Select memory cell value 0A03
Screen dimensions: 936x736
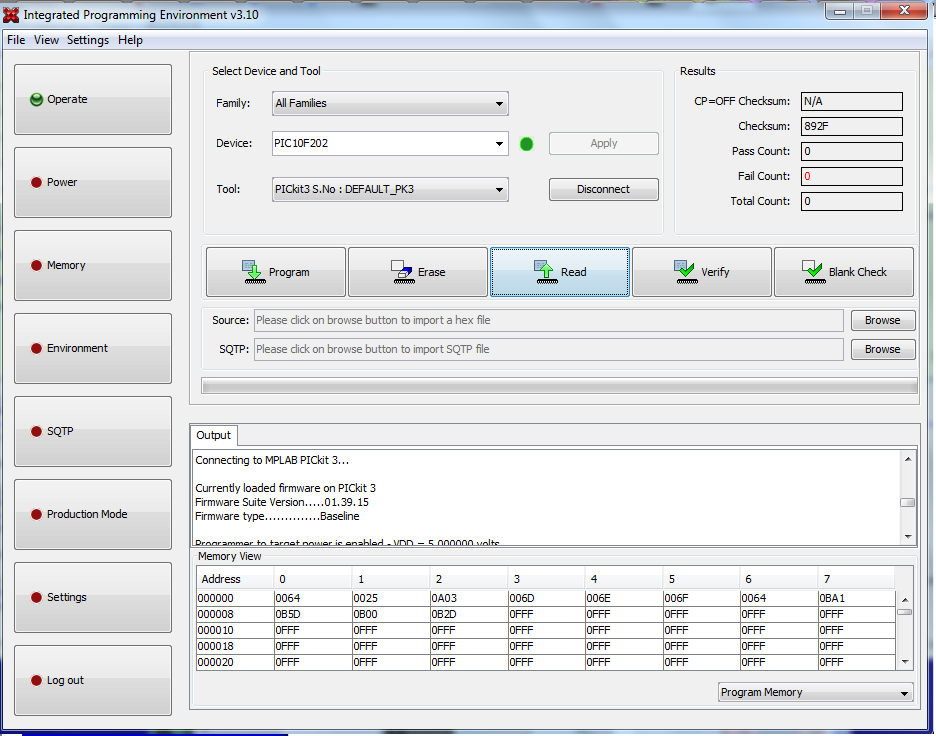[x=469, y=598]
